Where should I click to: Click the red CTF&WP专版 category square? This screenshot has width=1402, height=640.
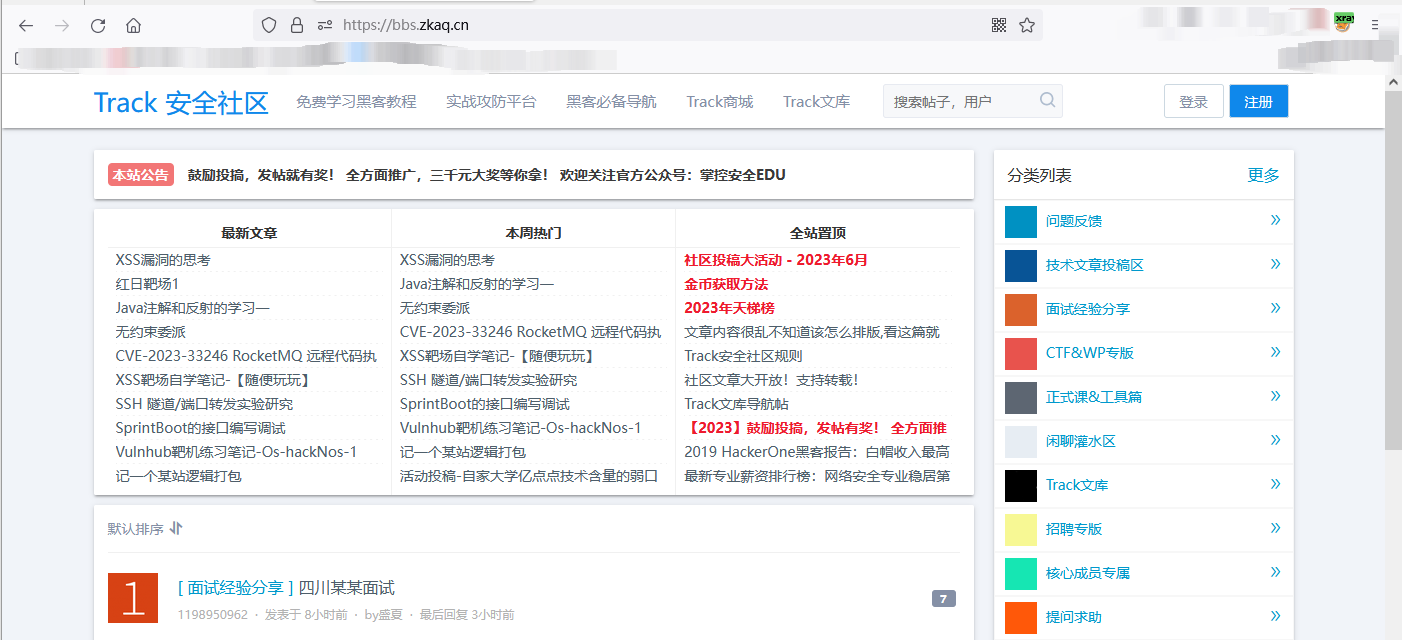click(x=1021, y=353)
